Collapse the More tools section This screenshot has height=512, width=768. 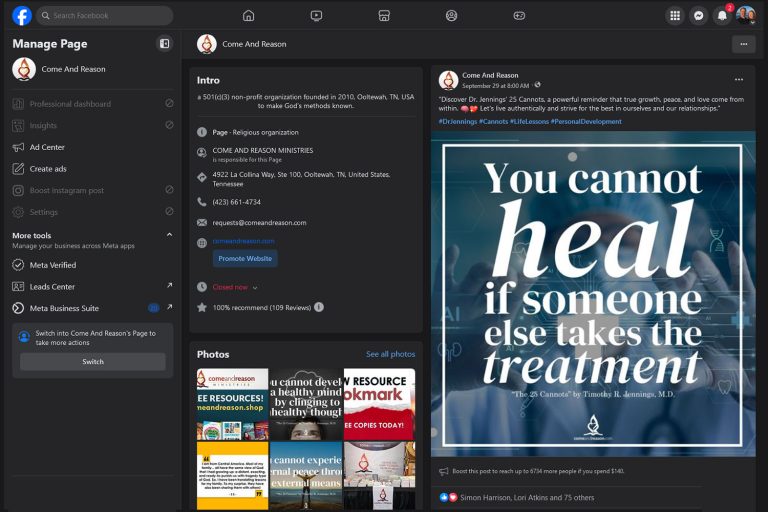tap(169, 235)
